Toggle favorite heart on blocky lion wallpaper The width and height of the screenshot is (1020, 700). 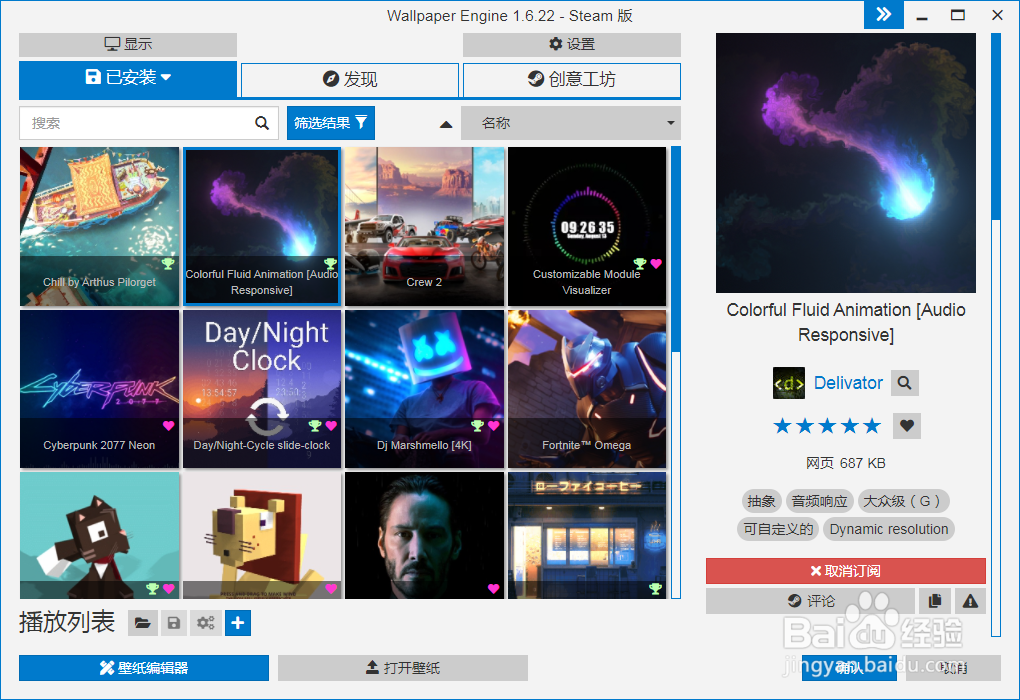click(330, 589)
